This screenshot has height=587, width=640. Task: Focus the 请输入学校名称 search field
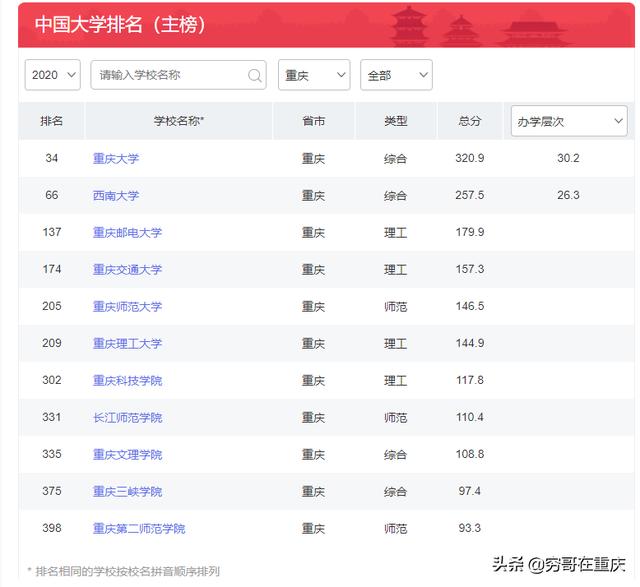point(178,75)
